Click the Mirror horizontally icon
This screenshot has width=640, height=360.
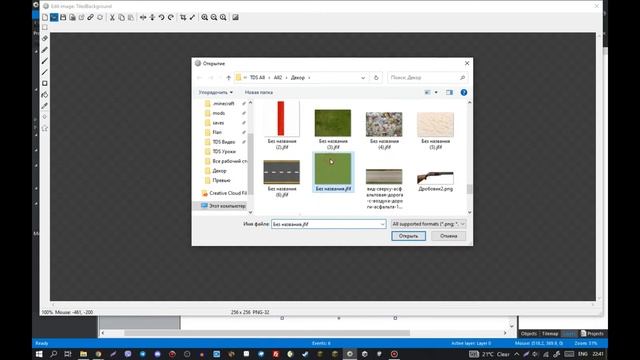tap(143, 18)
